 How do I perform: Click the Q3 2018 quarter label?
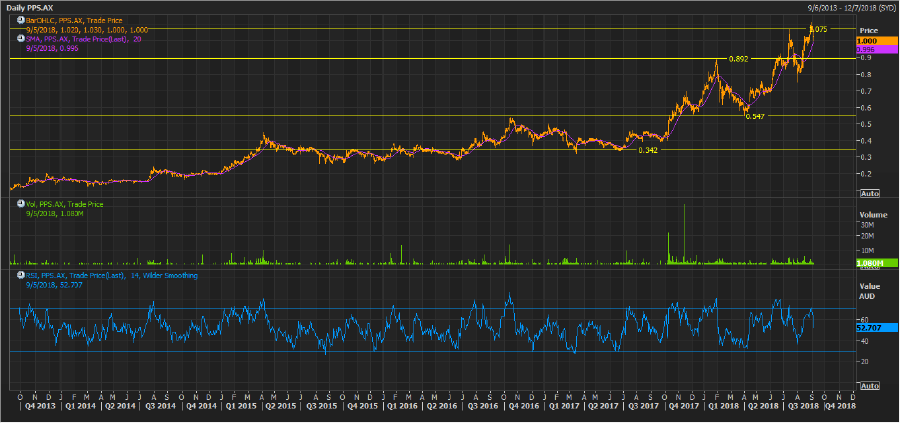point(802,405)
